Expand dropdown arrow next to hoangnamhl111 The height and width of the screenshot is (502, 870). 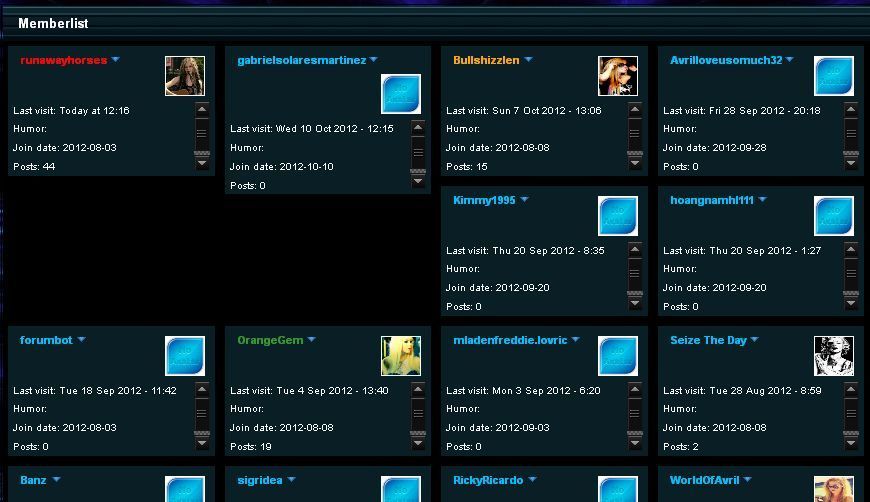[x=762, y=199]
